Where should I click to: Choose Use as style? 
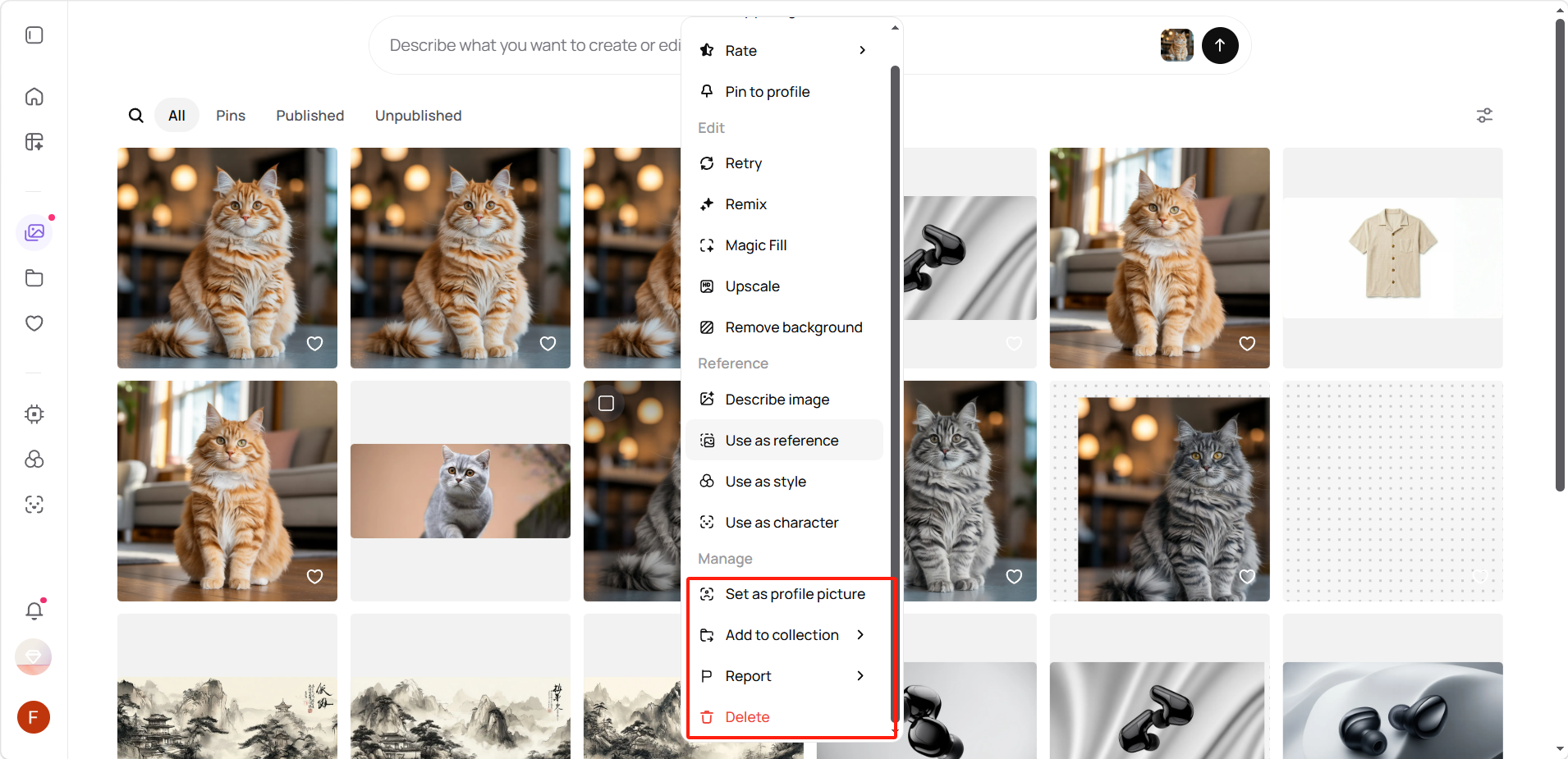(784, 482)
